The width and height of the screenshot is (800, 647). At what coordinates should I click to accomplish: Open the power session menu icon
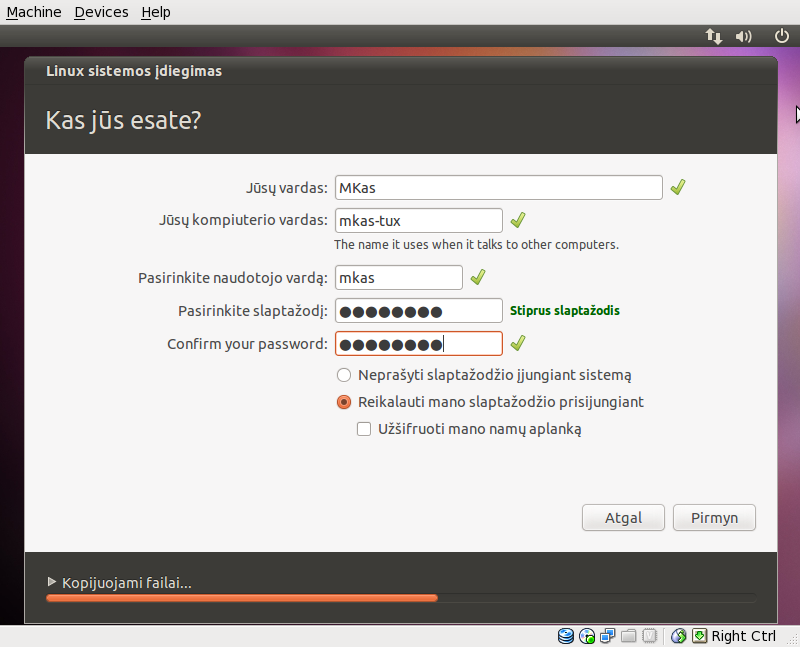(782, 36)
